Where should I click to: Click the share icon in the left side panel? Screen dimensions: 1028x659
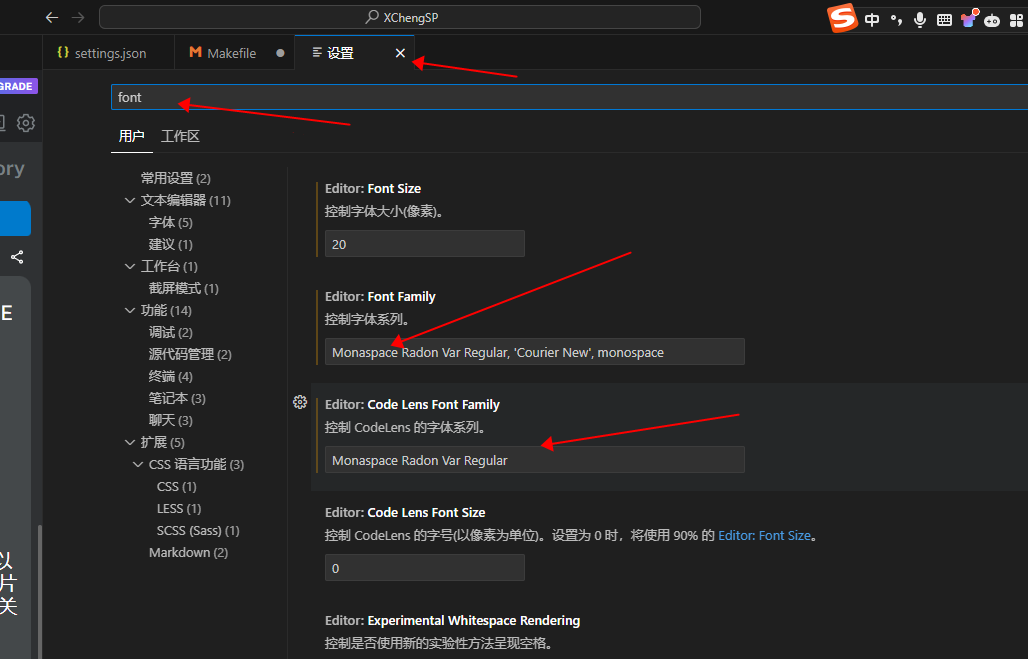click(x=17, y=257)
